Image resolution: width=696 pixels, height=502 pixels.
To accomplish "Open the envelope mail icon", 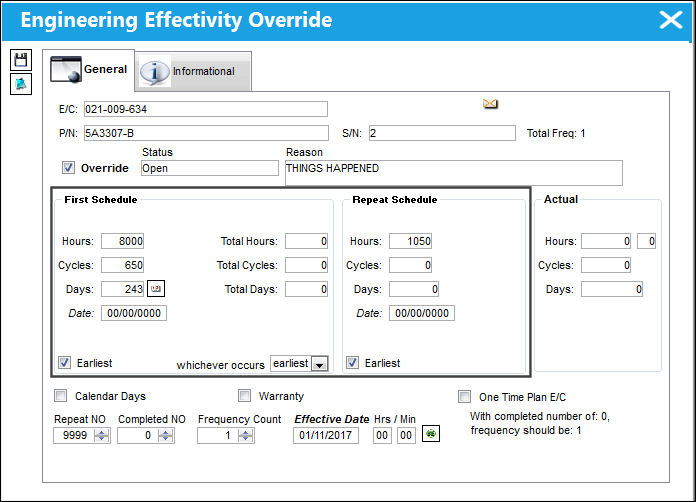I will tap(490, 104).
